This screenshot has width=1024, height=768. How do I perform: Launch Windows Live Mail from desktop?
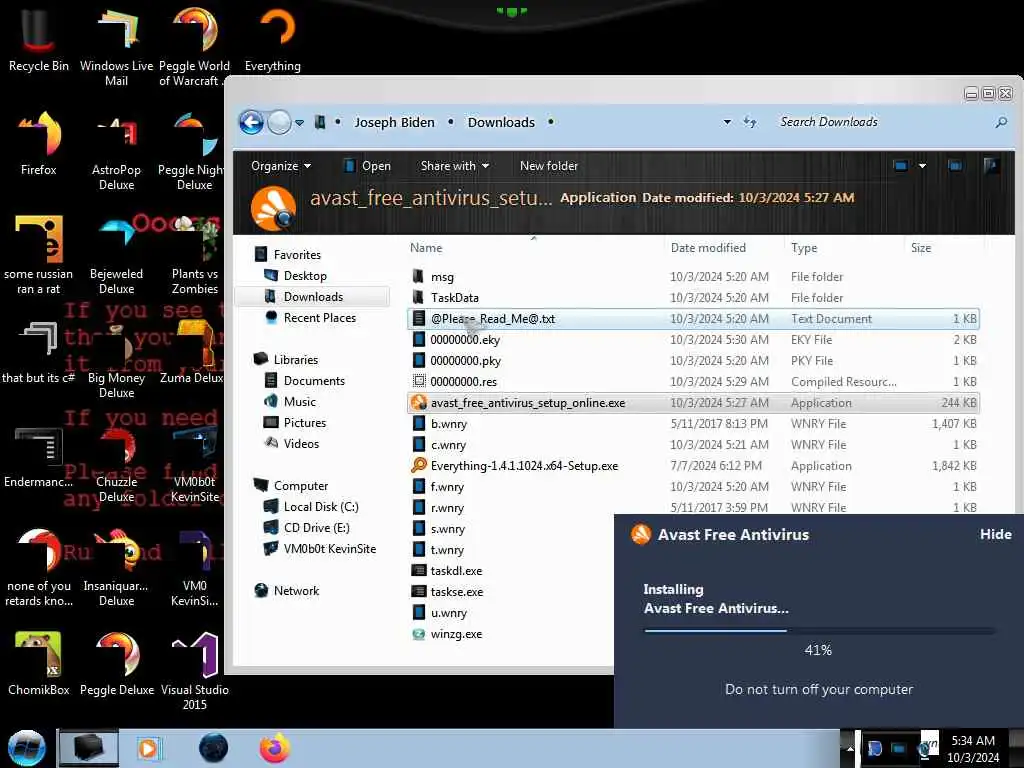coord(116,46)
